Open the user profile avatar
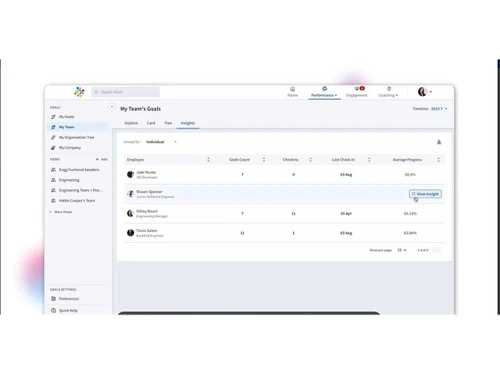Viewport: 500px width, 375px height. click(422, 92)
